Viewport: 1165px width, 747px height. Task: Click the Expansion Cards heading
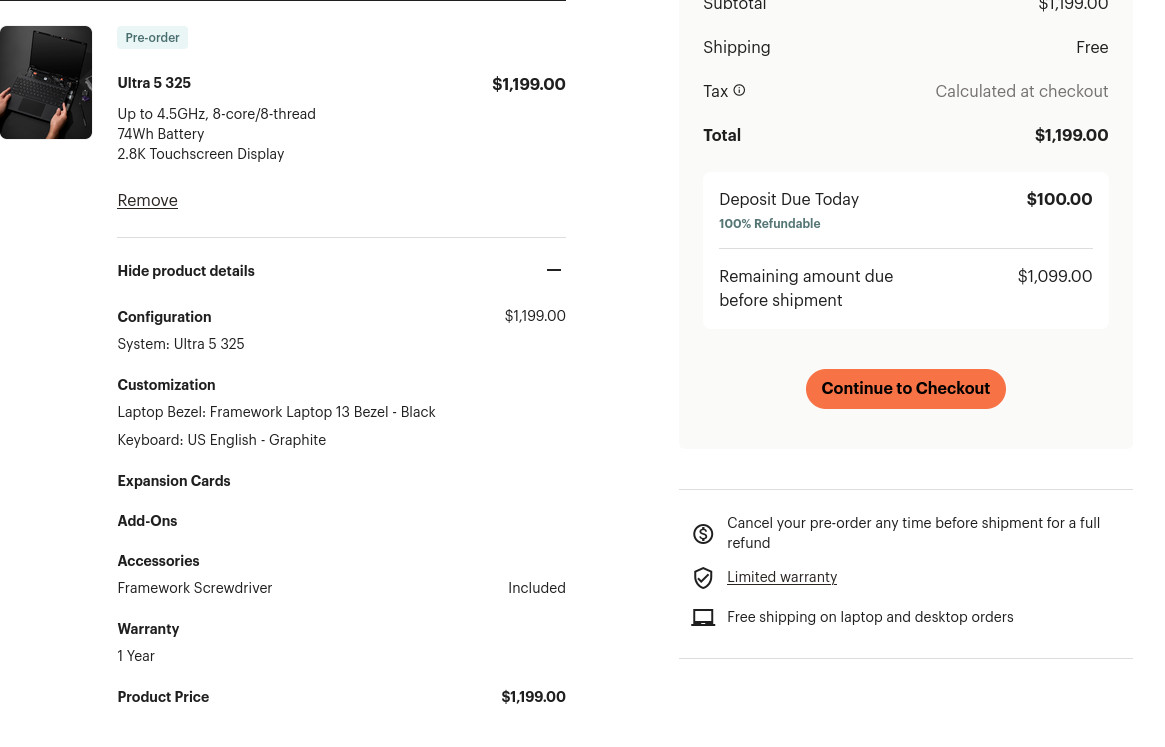(174, 481)
